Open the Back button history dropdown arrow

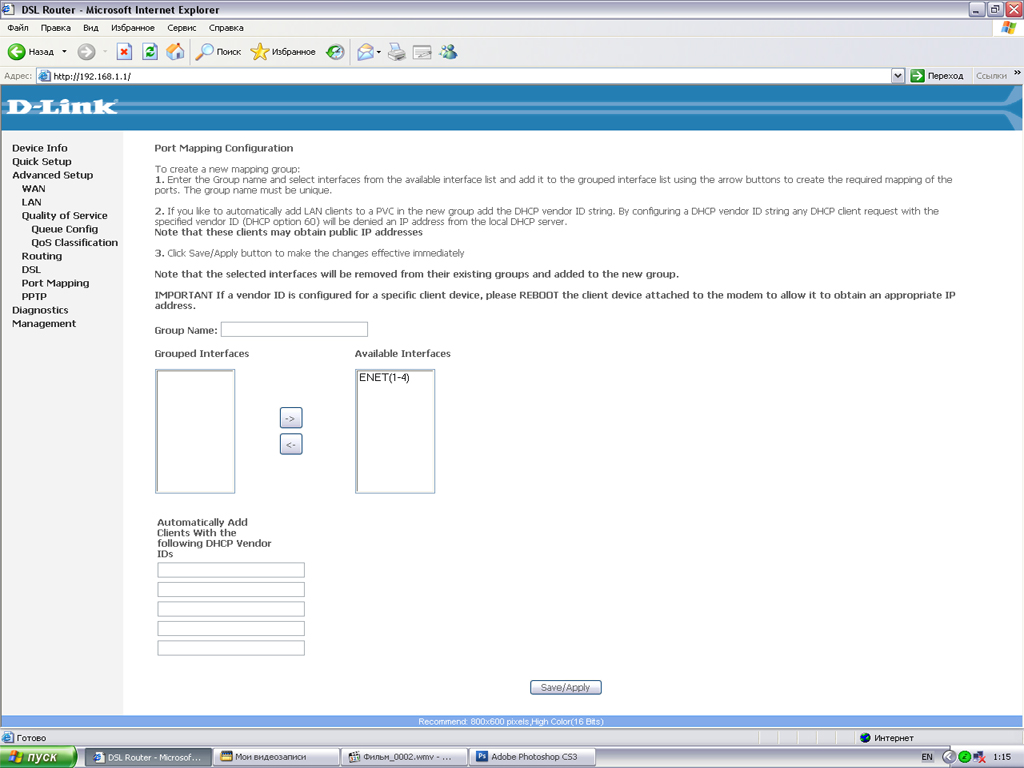pyautogui.click(x=65, y=51)
